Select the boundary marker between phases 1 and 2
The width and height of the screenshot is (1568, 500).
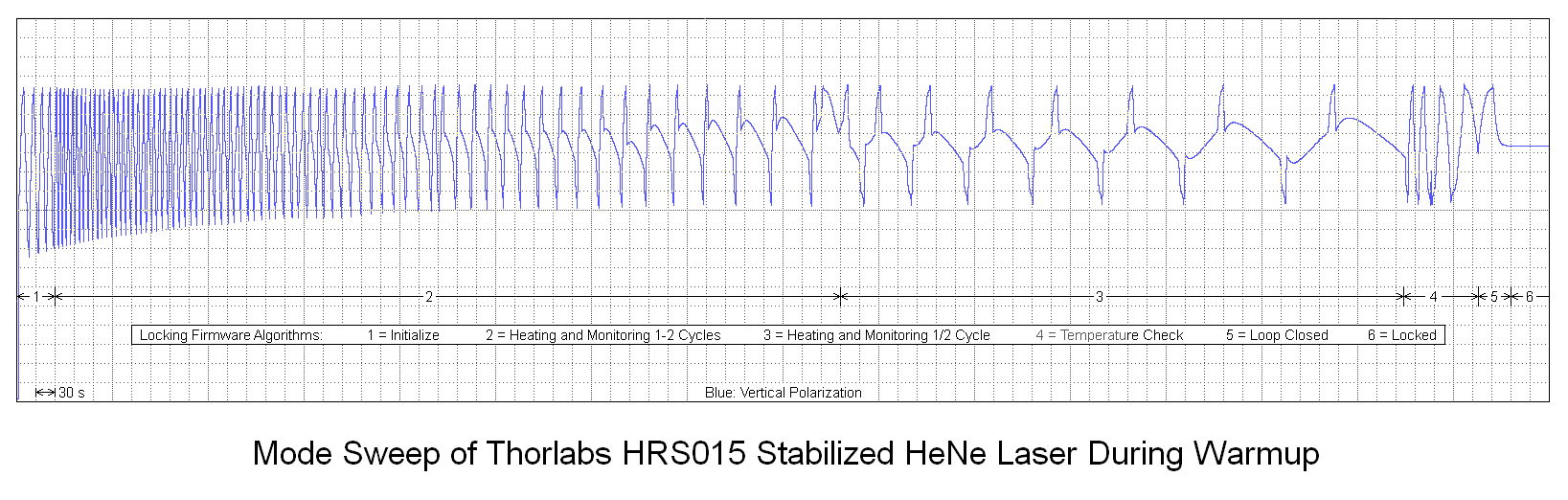(x=55, y=297)
